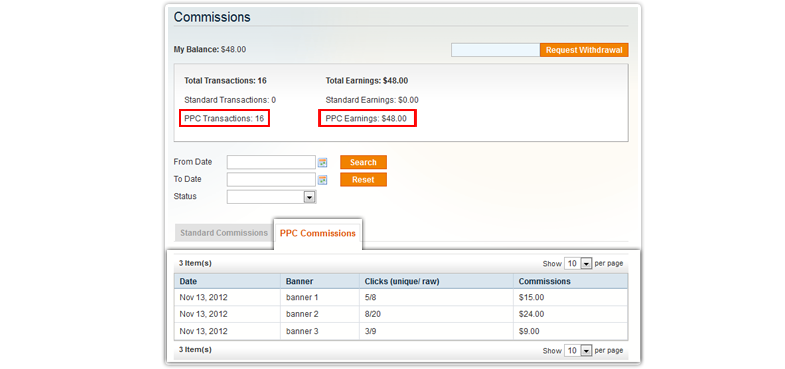Focus the withdrawal amount input field
The width and height of the screenshot is (785, 369).
496,50
